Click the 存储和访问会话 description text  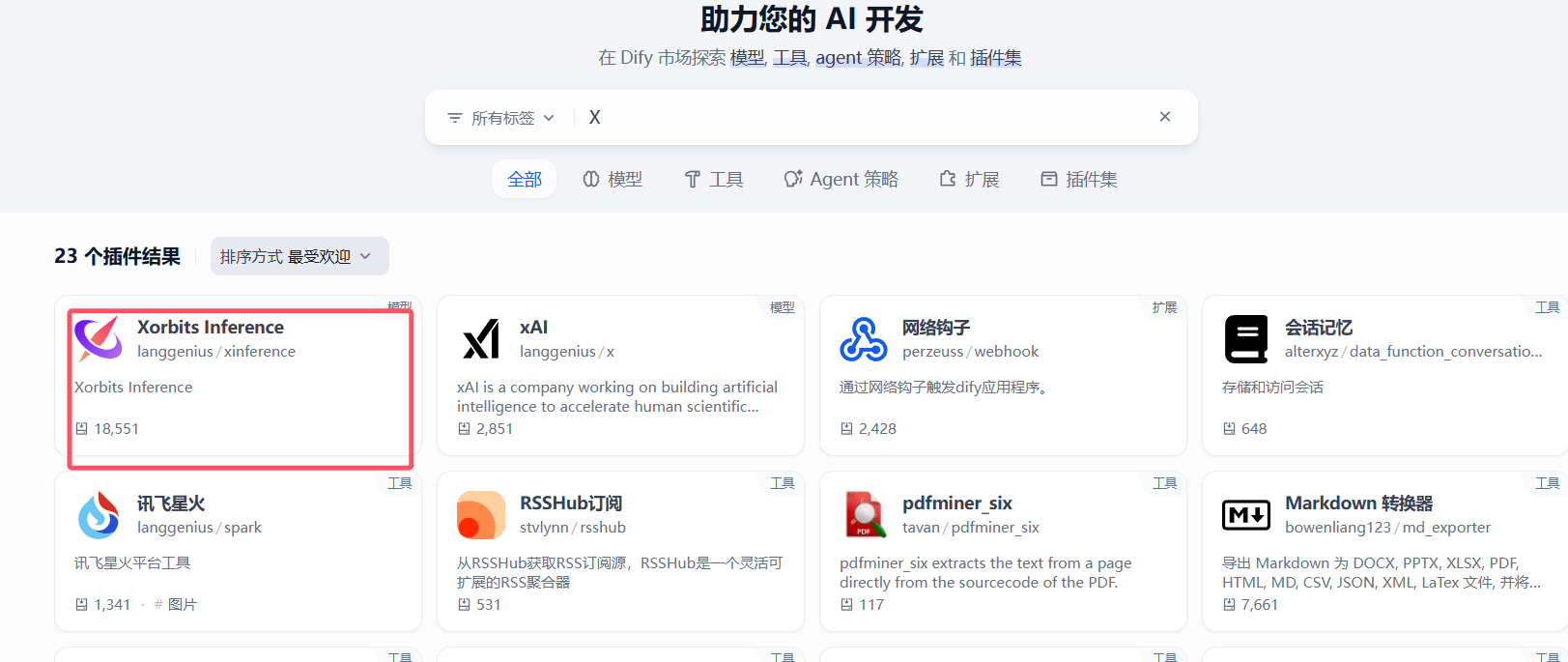(1272, 388)
